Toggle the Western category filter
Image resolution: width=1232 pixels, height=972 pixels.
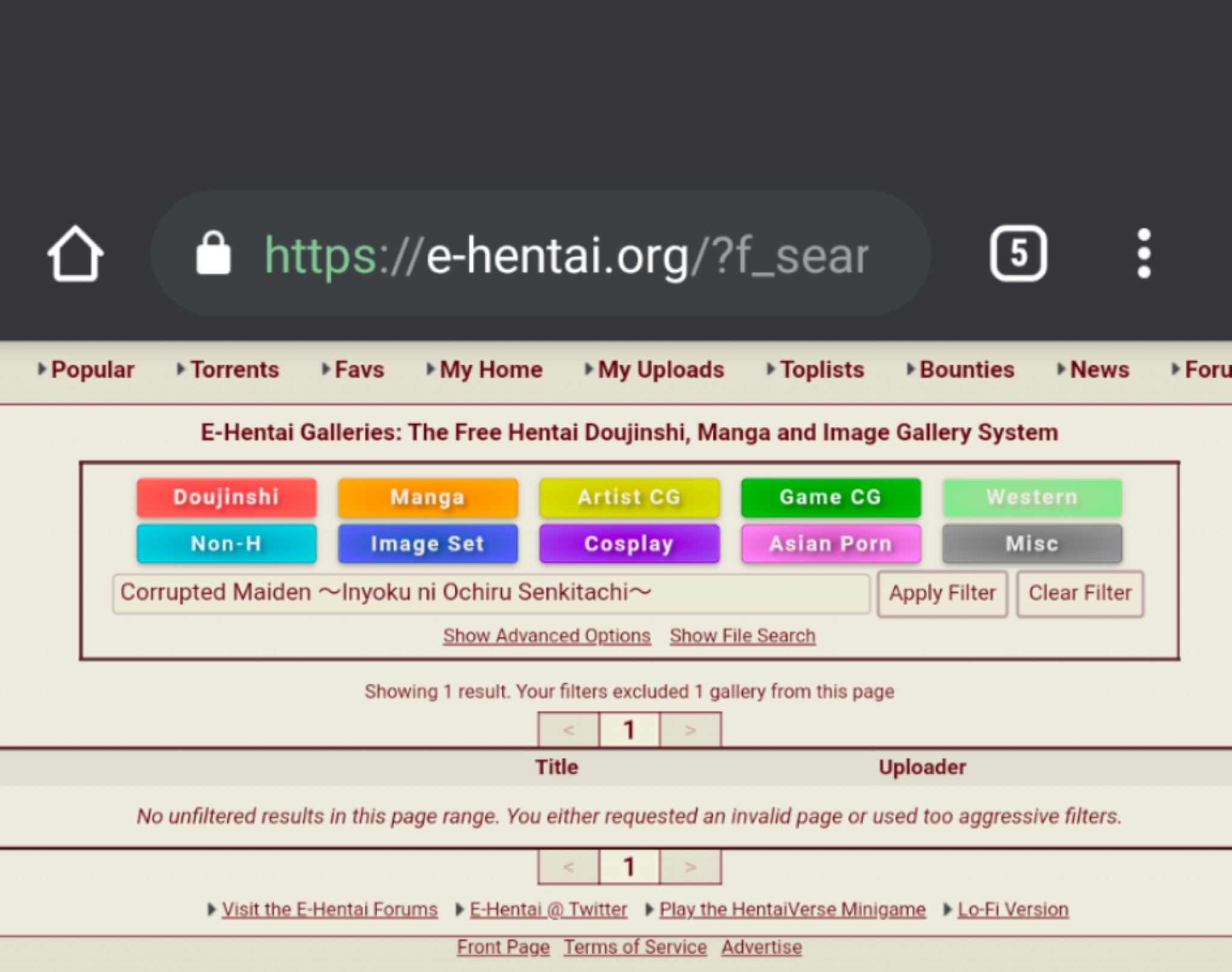(x=1032, y=497)
